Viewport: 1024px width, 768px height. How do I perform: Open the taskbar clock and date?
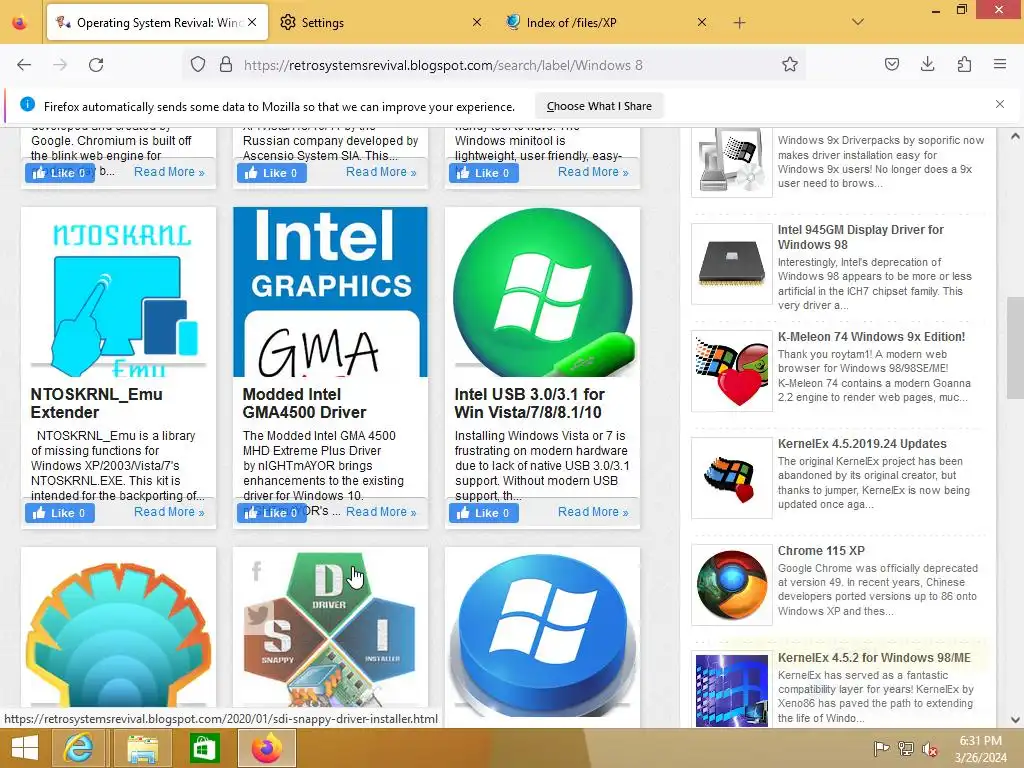980,749
